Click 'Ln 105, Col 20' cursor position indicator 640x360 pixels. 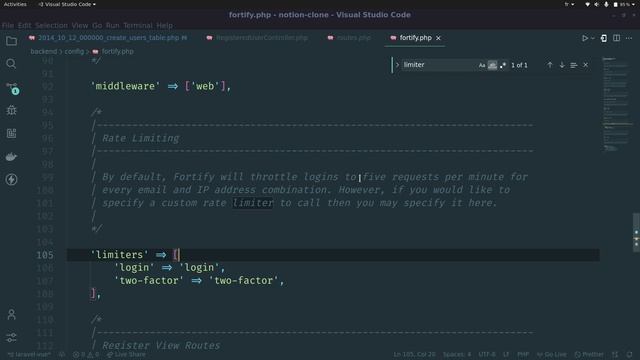pyautogui.click(x=414, y=354)
